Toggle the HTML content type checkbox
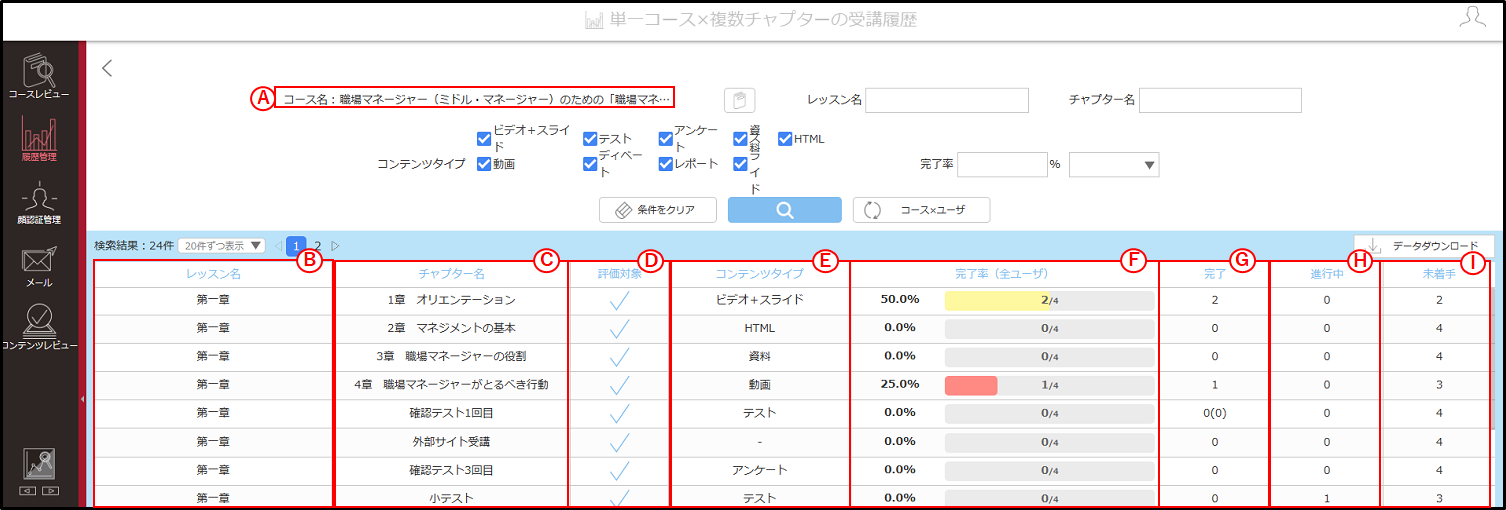Screen dimensions: 1506x510 point(785,139)
